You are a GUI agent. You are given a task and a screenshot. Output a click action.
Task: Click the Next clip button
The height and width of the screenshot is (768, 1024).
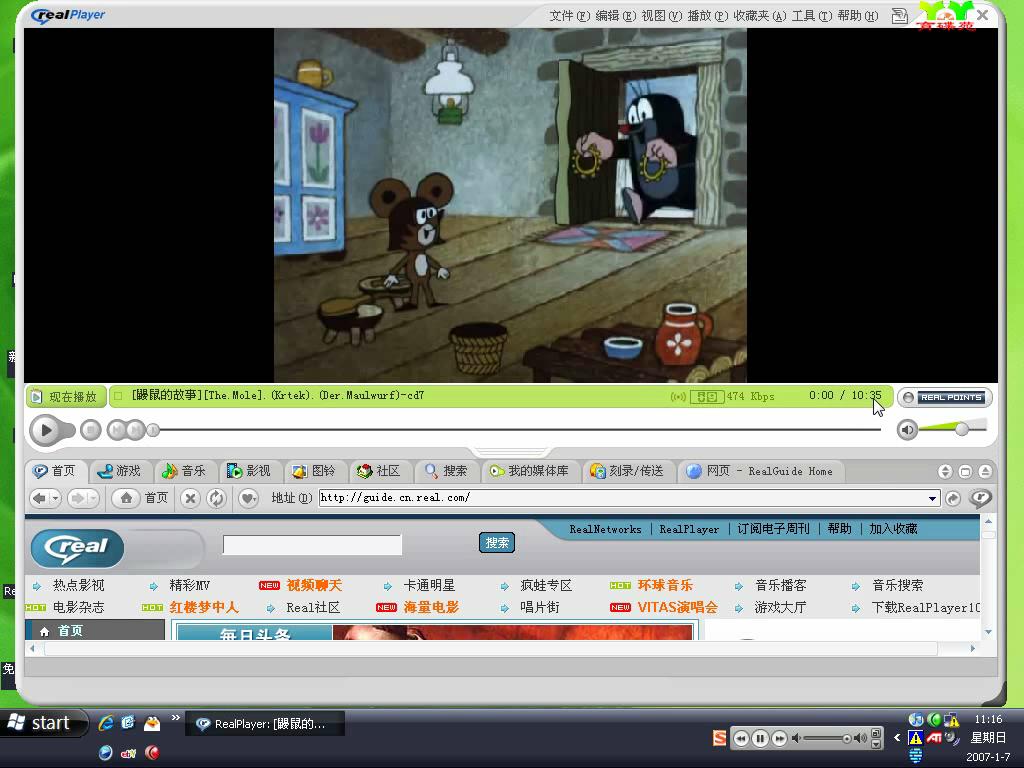pos(136,430)
